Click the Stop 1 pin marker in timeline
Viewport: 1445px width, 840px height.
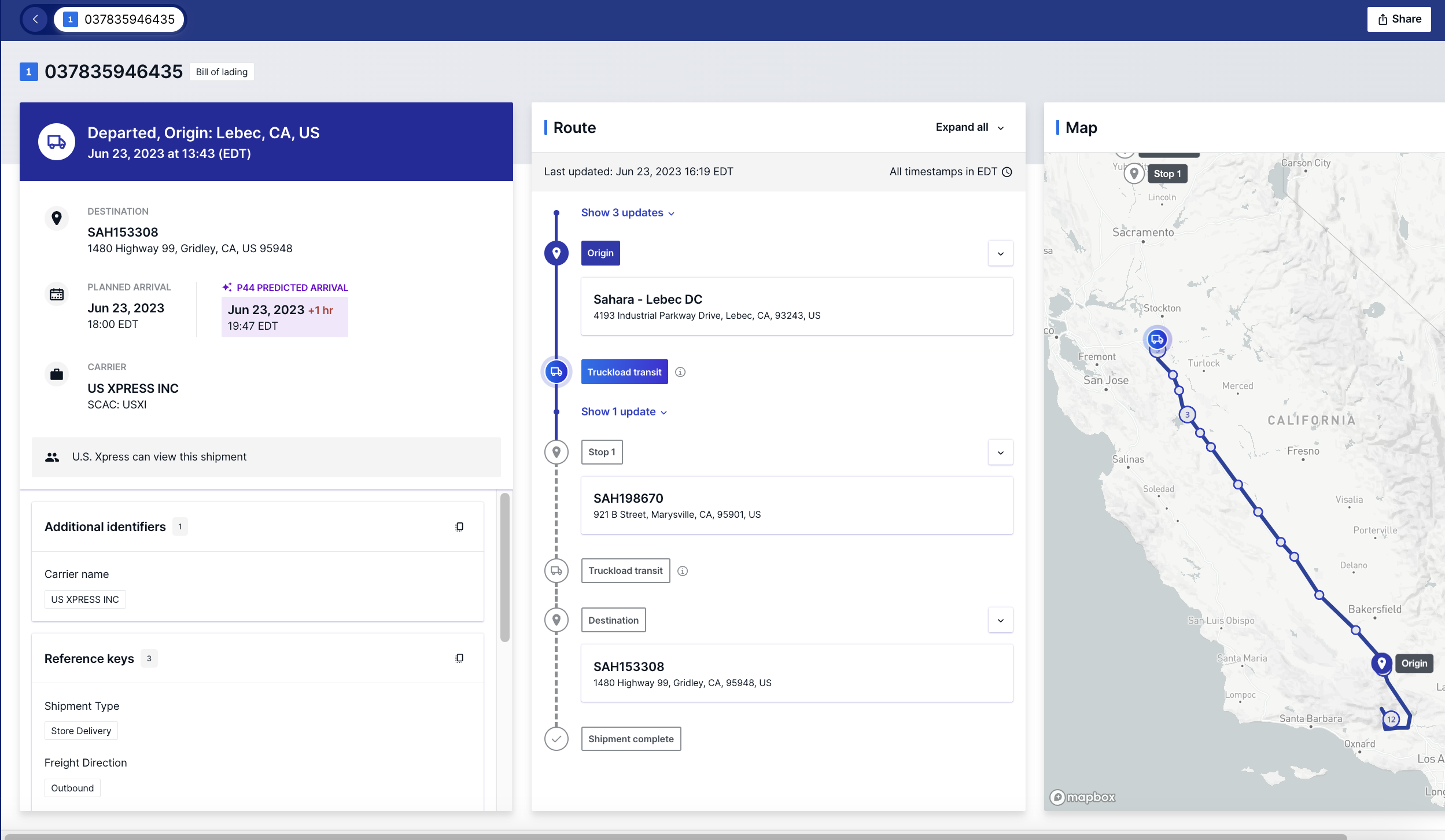tap(556, 452)
